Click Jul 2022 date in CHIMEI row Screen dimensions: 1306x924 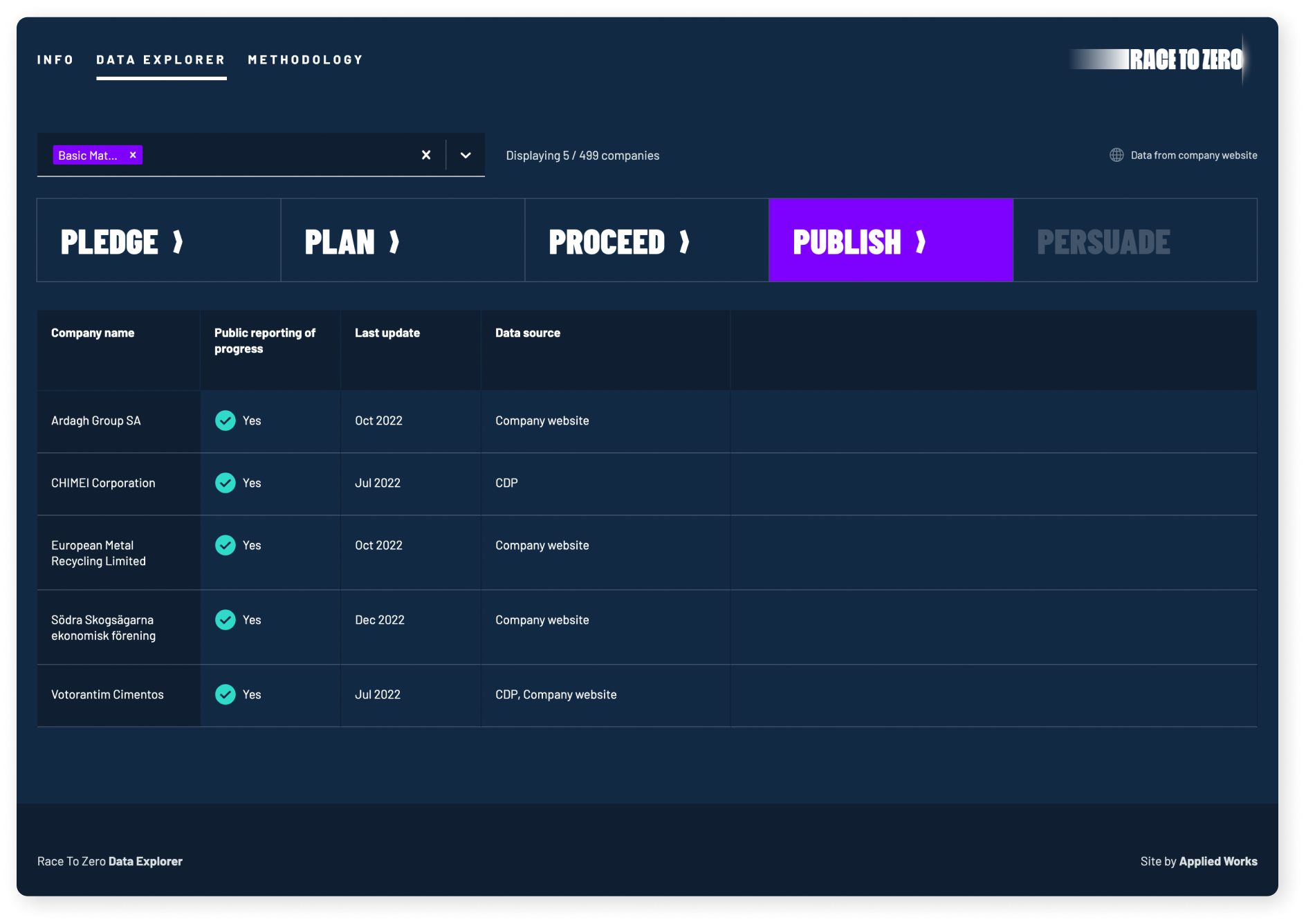(x=378, y=483)
